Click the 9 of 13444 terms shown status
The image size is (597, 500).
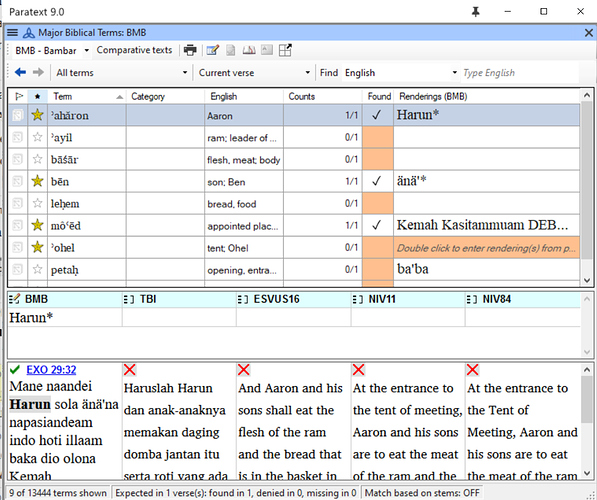pyautogui.click(x=58, y=493)
